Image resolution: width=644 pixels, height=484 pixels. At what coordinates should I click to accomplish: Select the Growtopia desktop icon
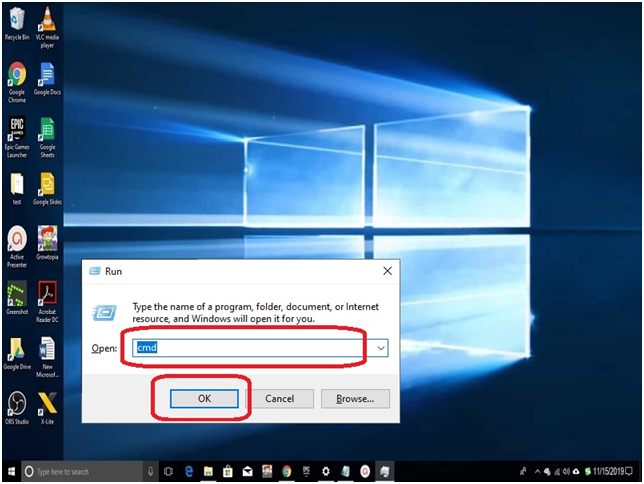coord(47,243)
